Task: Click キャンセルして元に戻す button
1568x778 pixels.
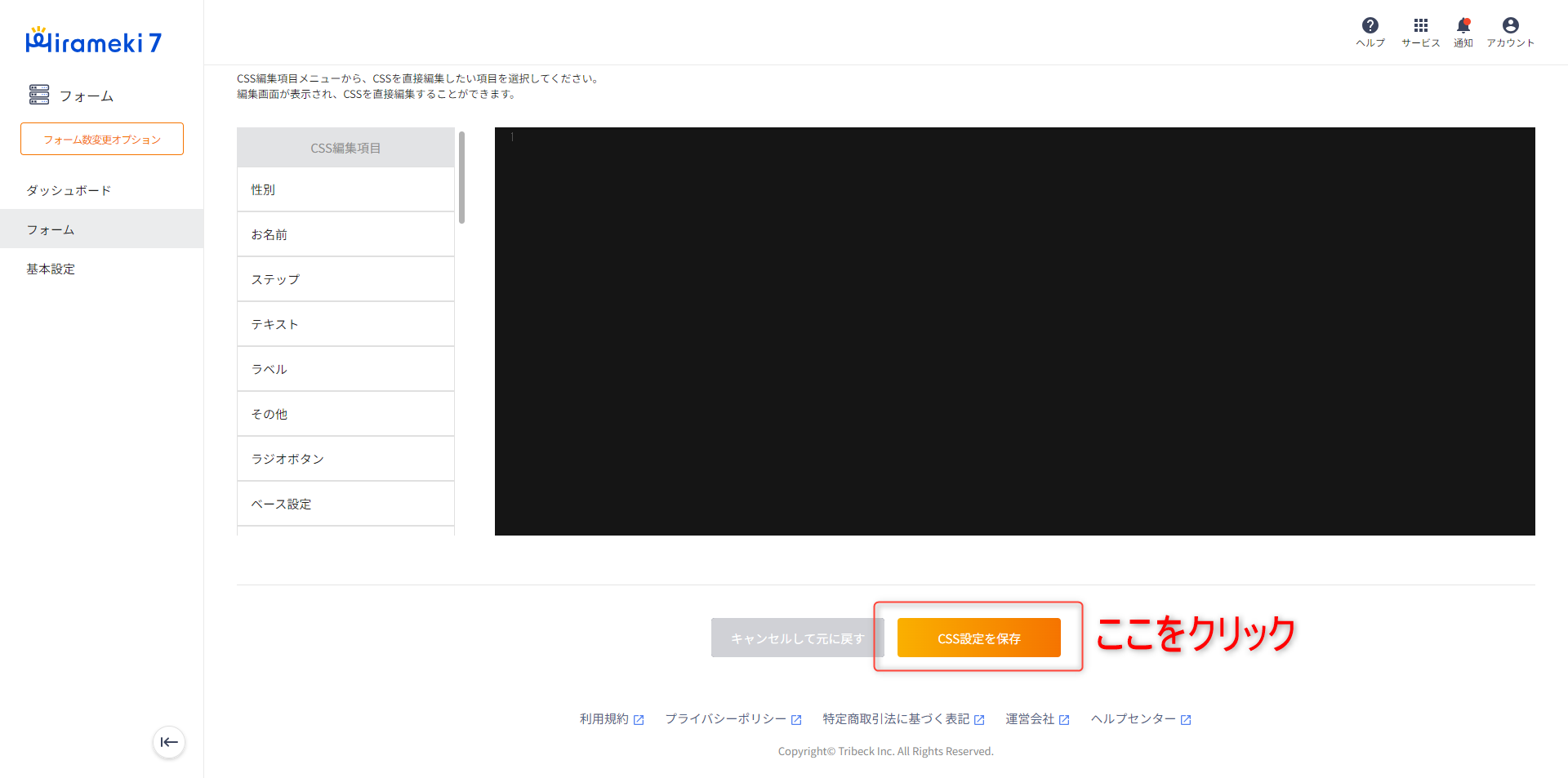Action: pyautogui.click(x=796, y=638)
